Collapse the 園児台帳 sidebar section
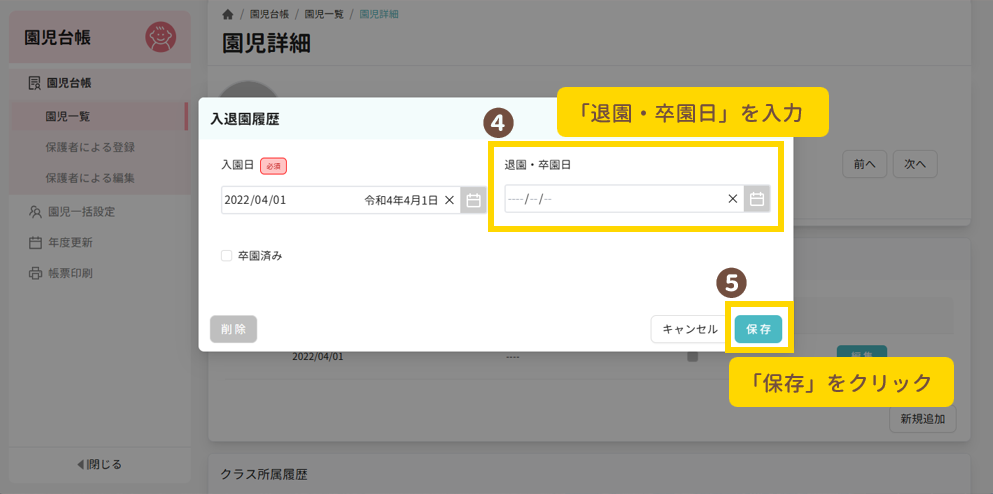The image size is (993, 494). point(75,83)
